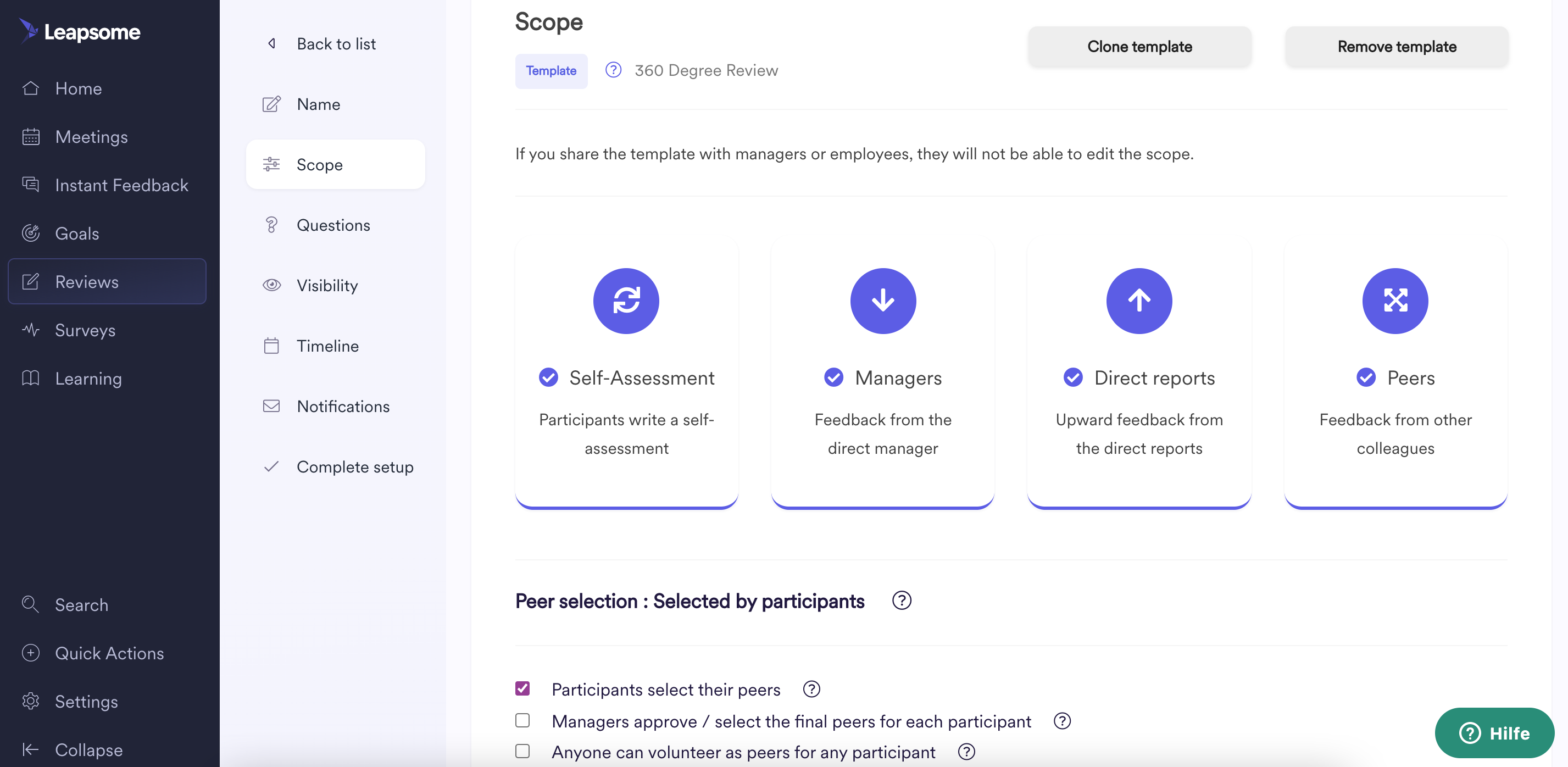Open the Questions setup step
This screenshot has height=767, width=1568.
coord(335,225)
